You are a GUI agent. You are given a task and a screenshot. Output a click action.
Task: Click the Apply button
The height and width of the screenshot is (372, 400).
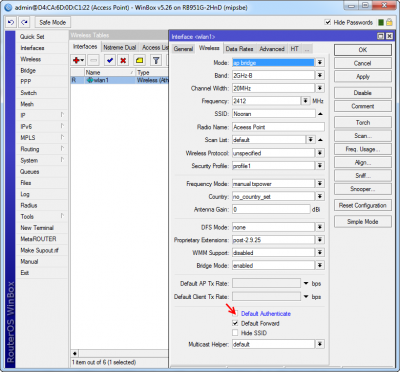363,76
